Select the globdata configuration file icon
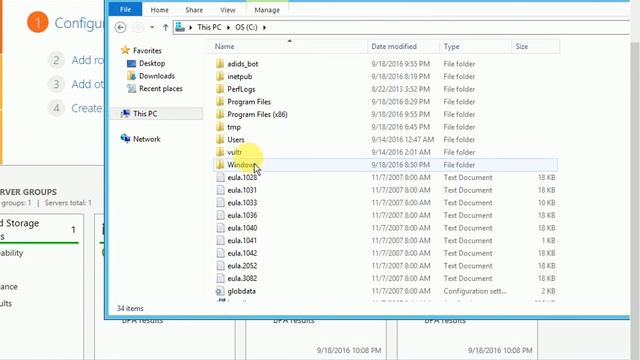Screen dimensions: 640x360 tap(220, 291)
